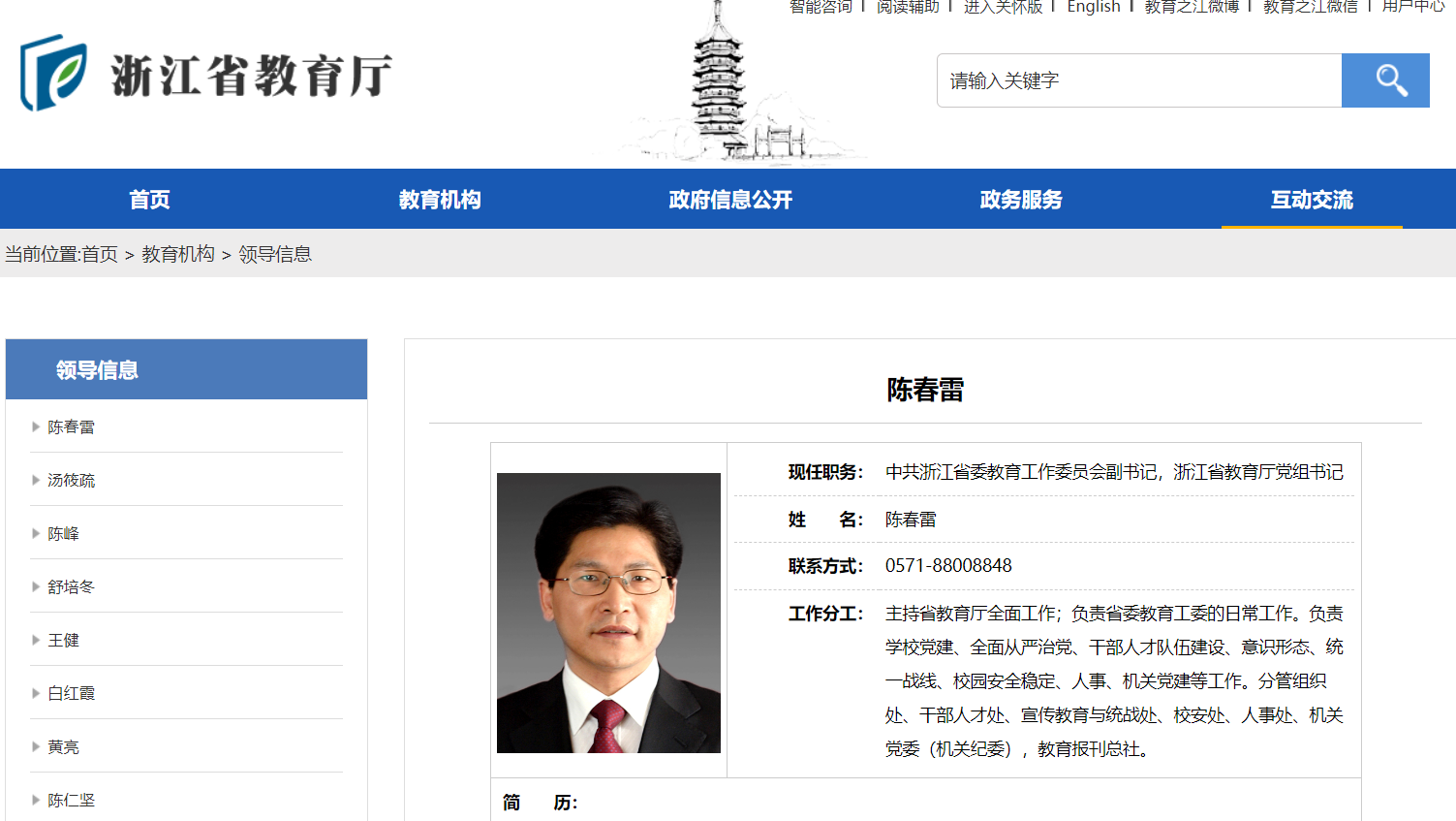Type in the 请输入关键字 search field
Image resolution: width=1456 pixels, height=821 pixels.
click(1138, 80)
